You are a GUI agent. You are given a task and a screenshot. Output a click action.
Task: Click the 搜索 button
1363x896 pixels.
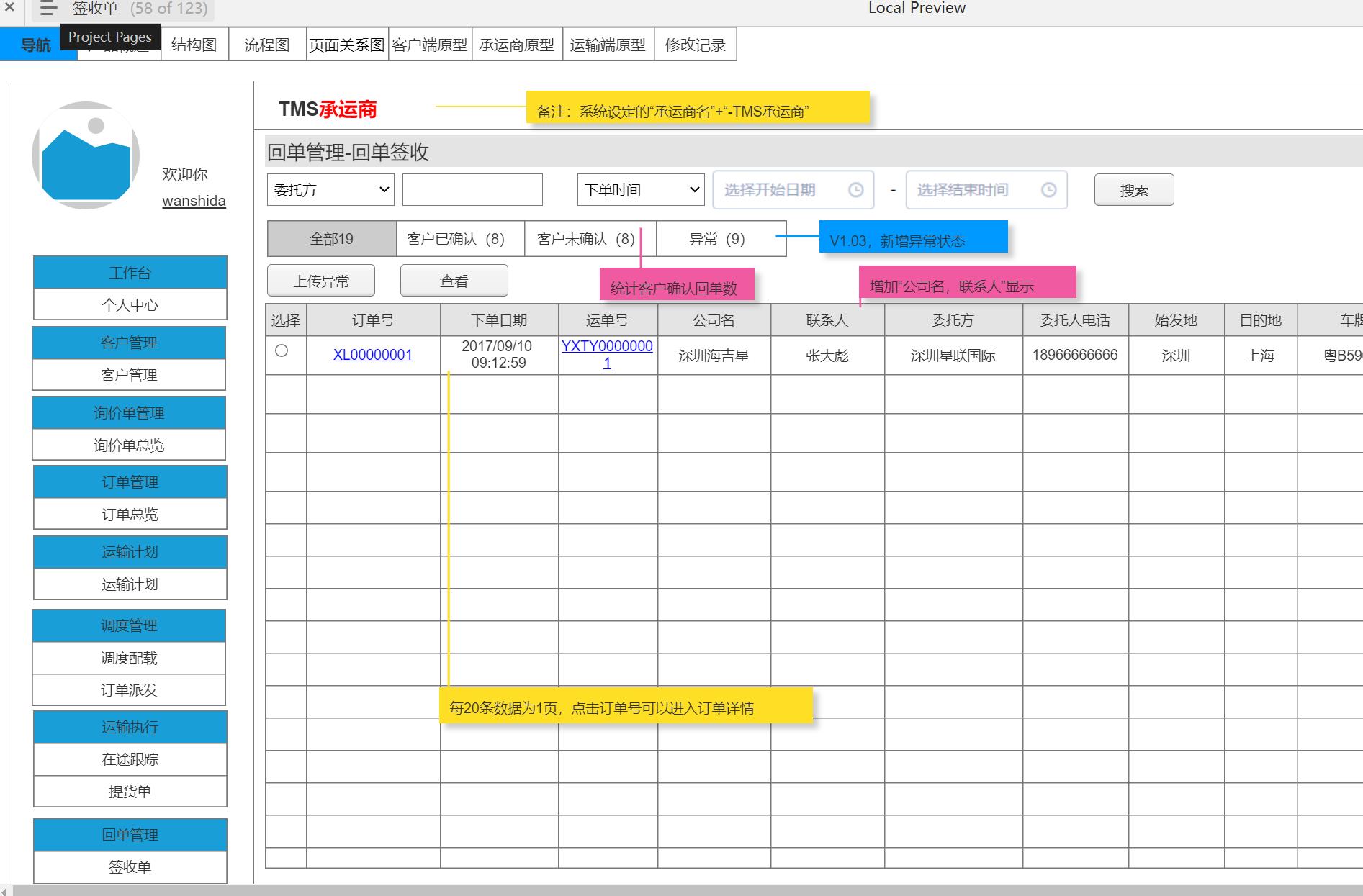click(1134, 190)
